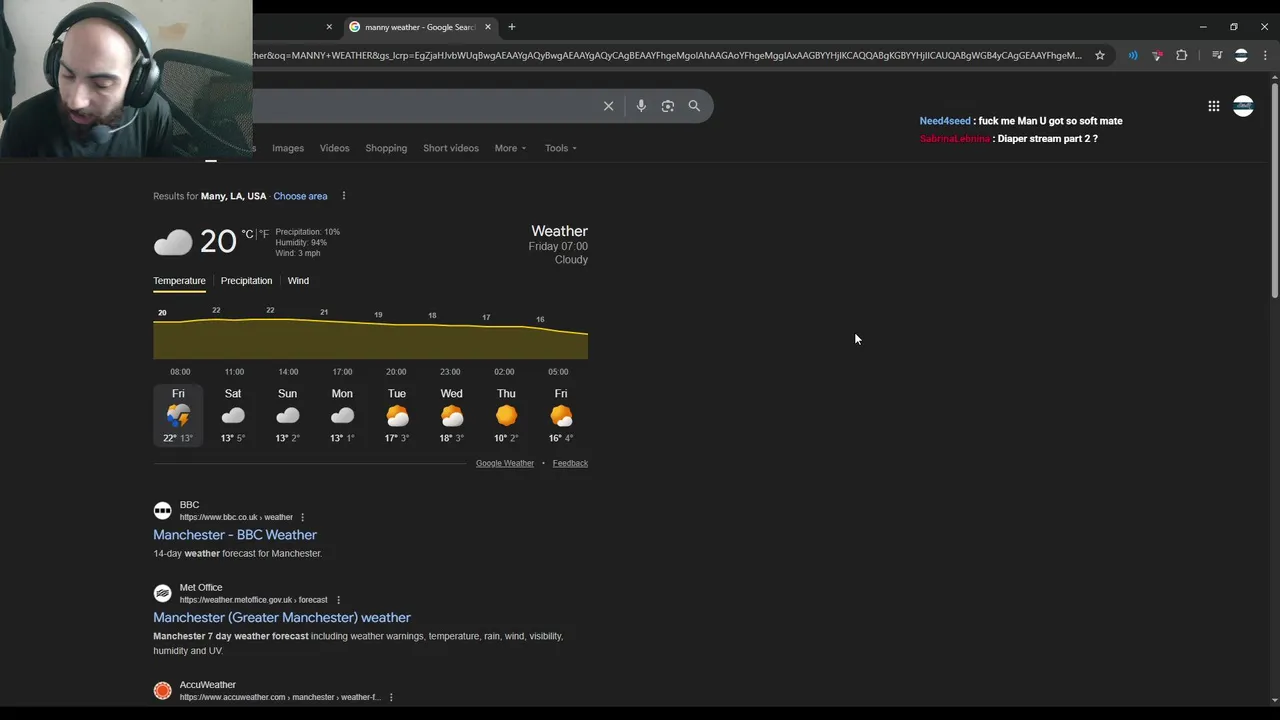This screenshot has width=1280, height=720.
Task: Open the options dots next to the AccuWeather result
Action: 391,697
